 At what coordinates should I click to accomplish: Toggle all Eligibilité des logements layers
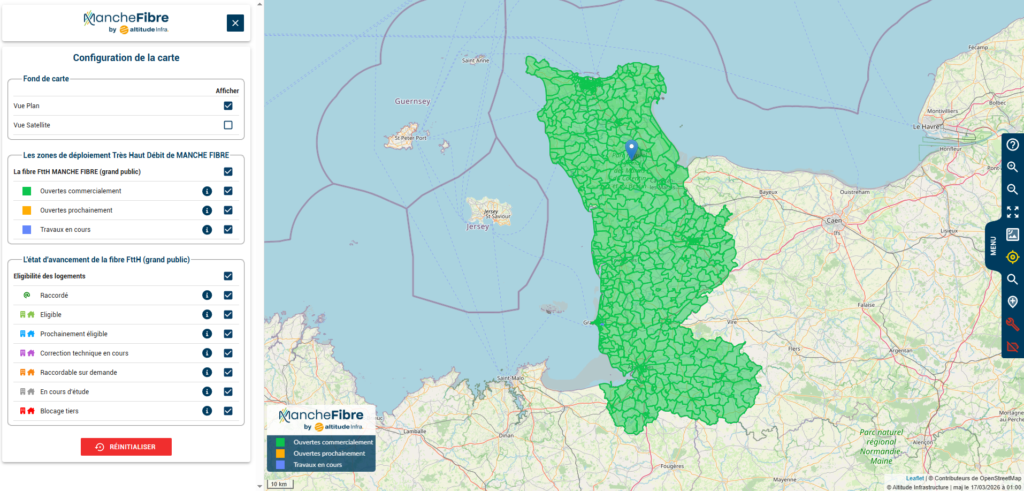228,276
